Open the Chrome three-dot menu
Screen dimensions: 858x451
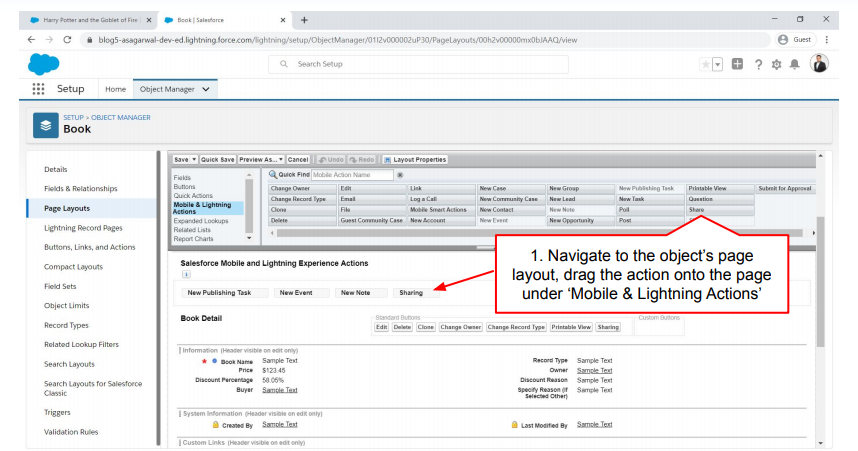827,39
